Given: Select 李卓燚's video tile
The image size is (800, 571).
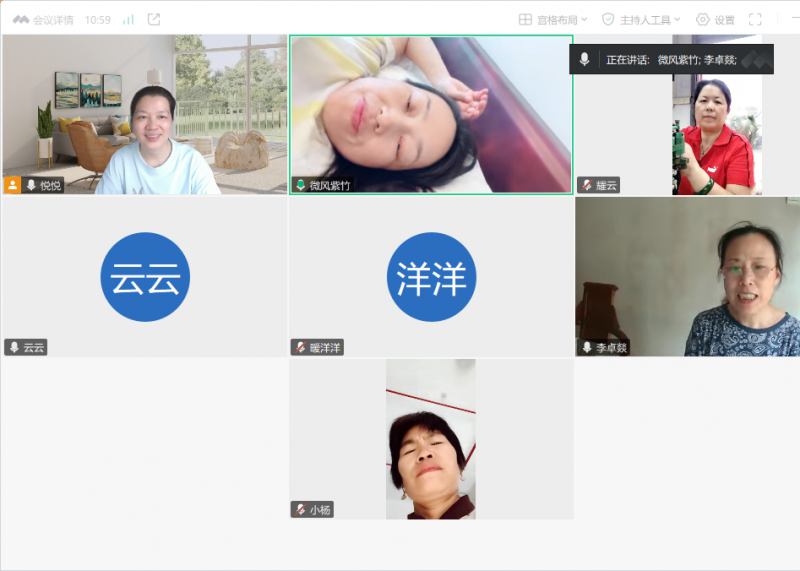Looking at the screenshot, I should click(x=687, y=275).
